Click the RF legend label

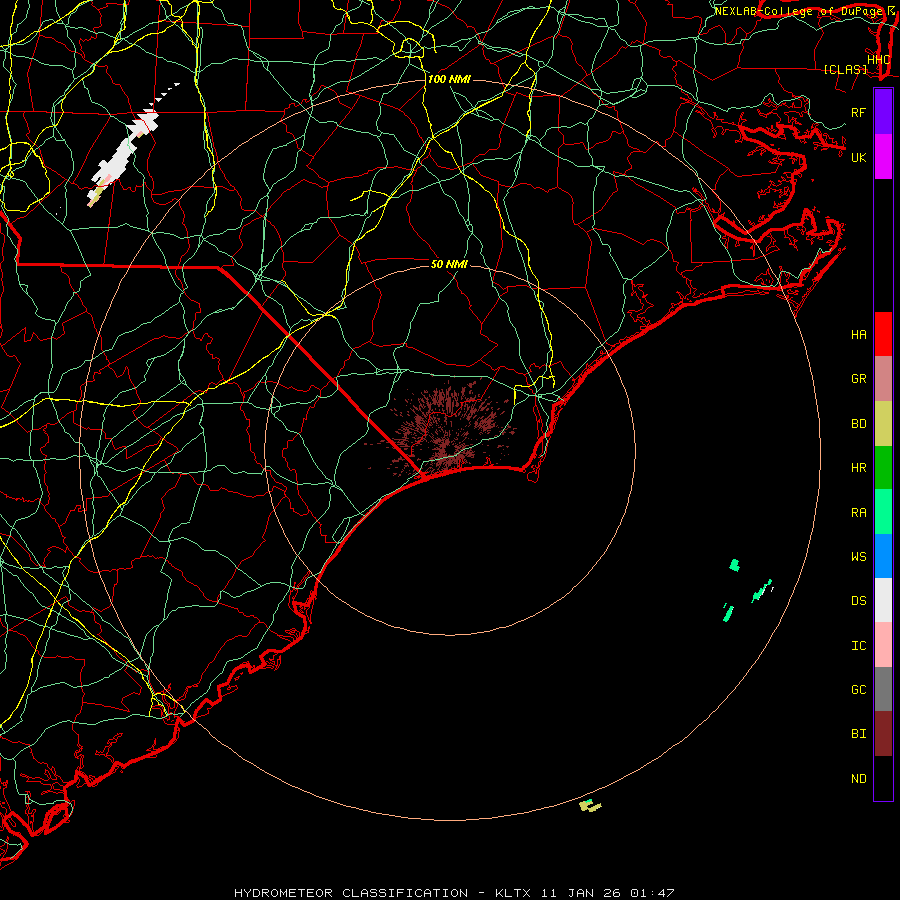coord(858,112)
